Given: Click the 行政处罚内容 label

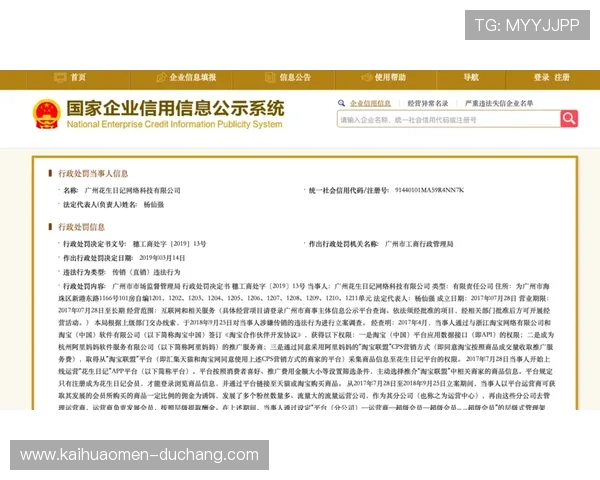Looking at the screenshot, I should [x=85, y=286].
